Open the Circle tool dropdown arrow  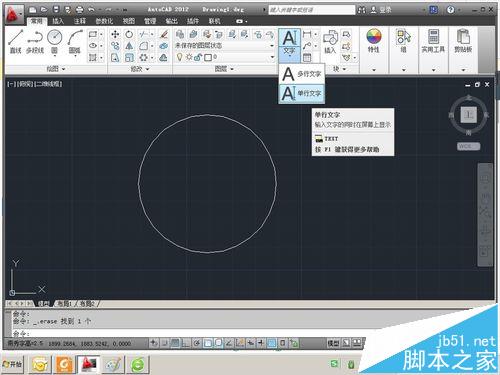[54, 56]
